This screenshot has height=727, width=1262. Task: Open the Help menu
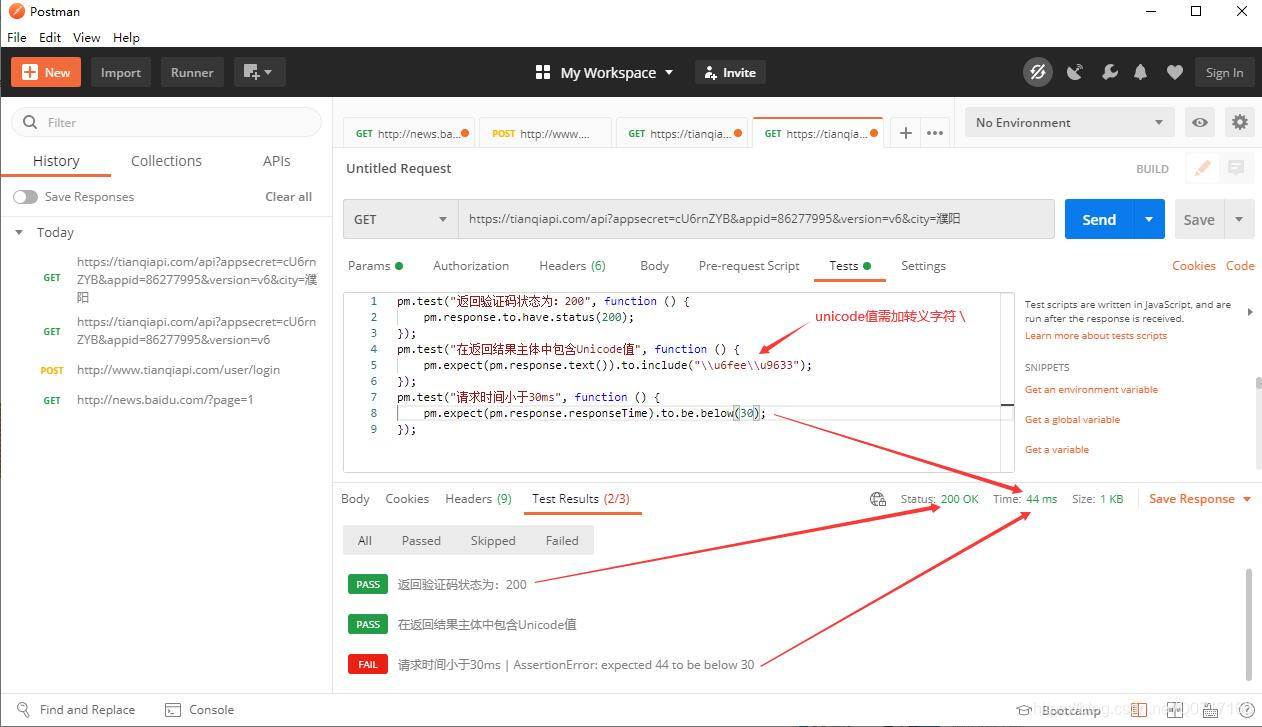(x=126, y=37)
